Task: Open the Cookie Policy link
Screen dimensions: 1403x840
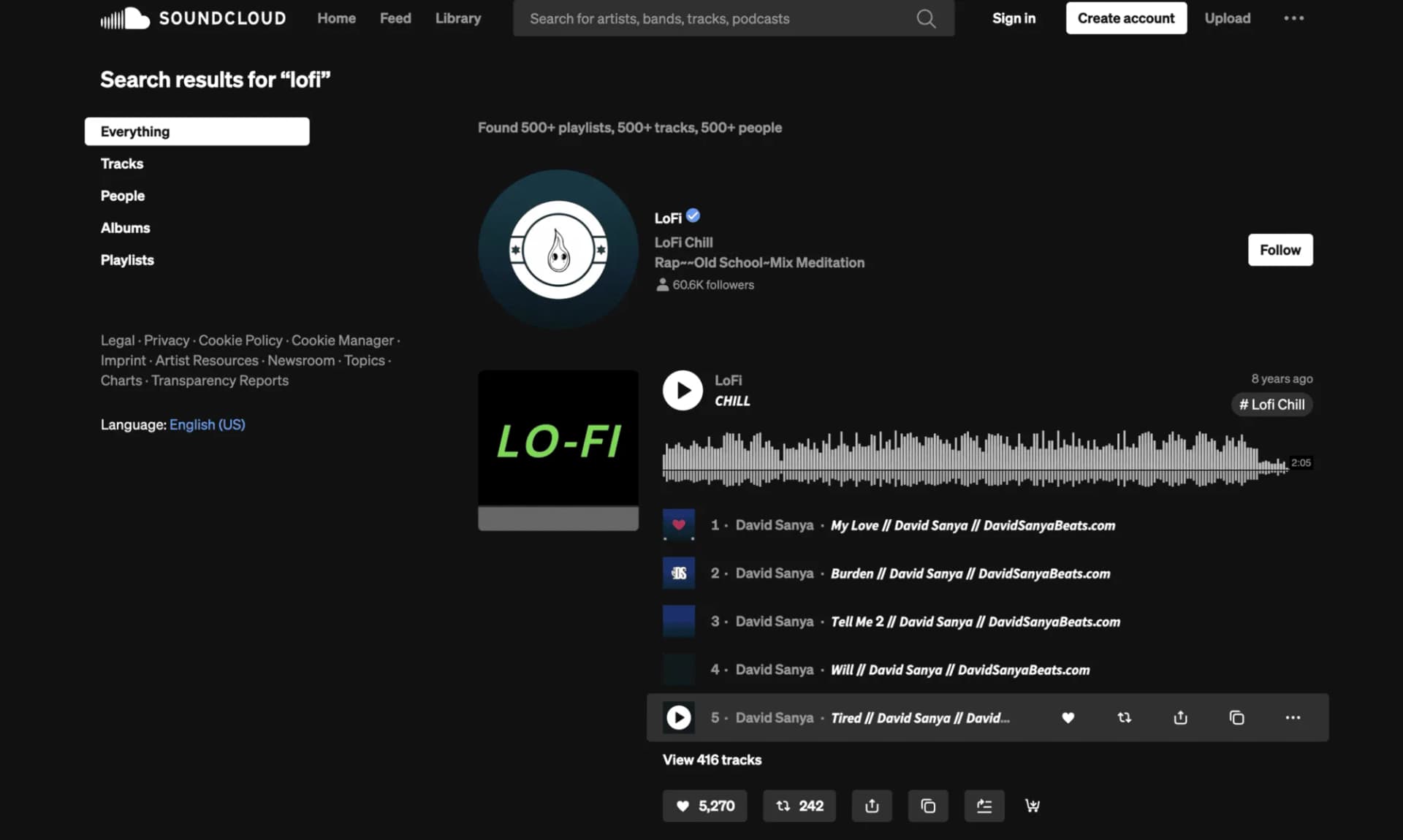Action: [x=240, y=340]
